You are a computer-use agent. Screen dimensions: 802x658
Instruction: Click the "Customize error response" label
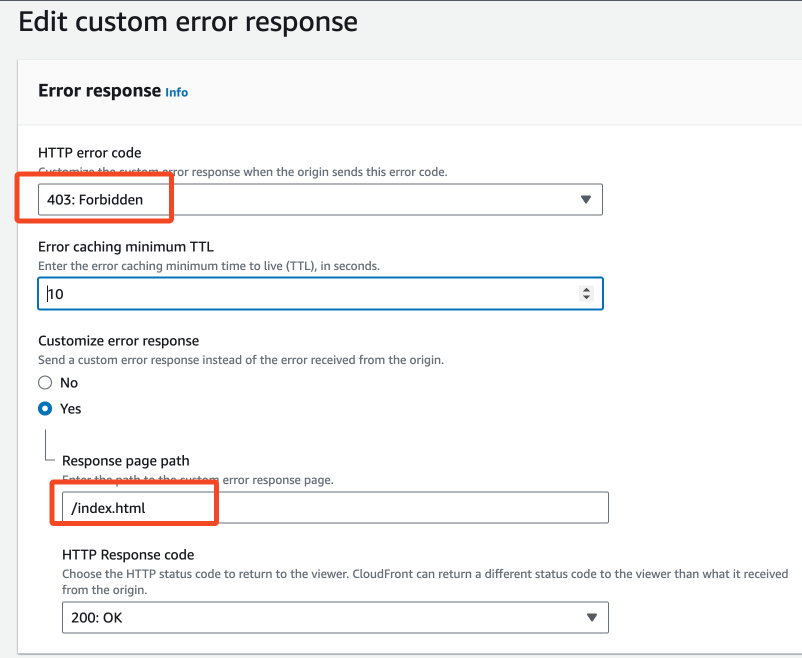118,341
